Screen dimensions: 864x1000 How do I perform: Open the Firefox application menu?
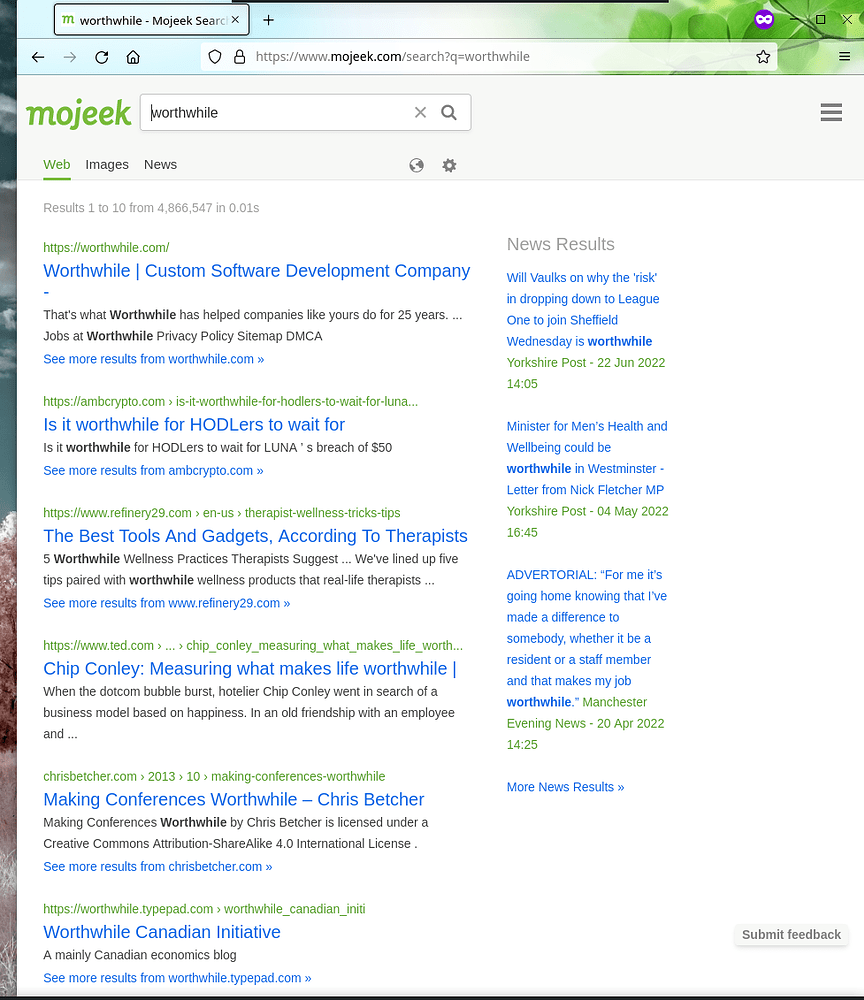(x=844, y=57)
